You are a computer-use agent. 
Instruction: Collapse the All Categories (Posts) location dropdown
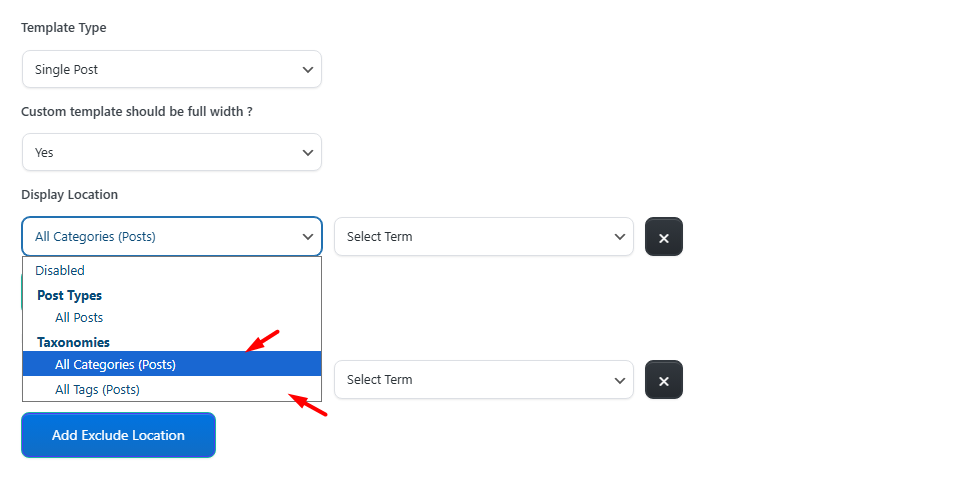(171, 237)
